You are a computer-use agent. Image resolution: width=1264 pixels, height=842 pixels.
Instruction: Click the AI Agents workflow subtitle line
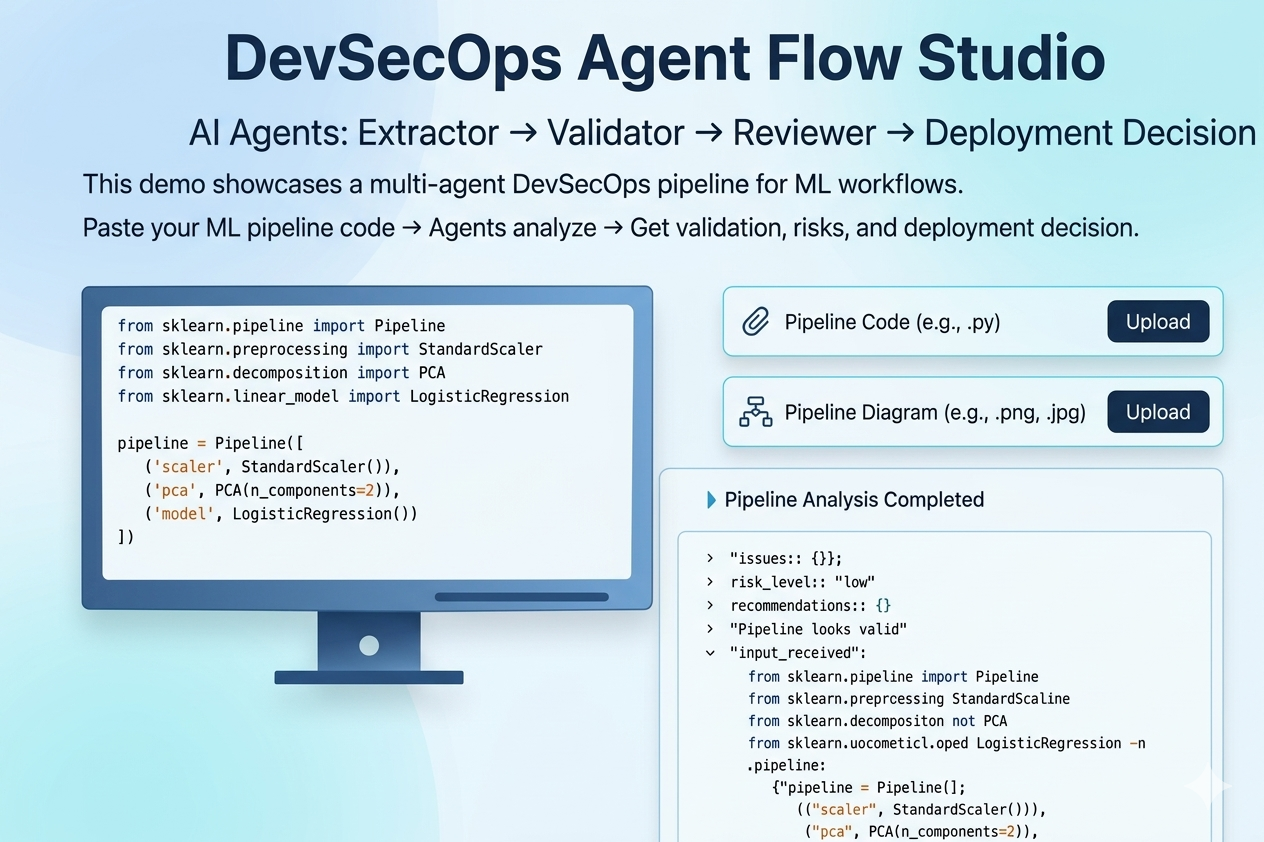click(723, 133)
